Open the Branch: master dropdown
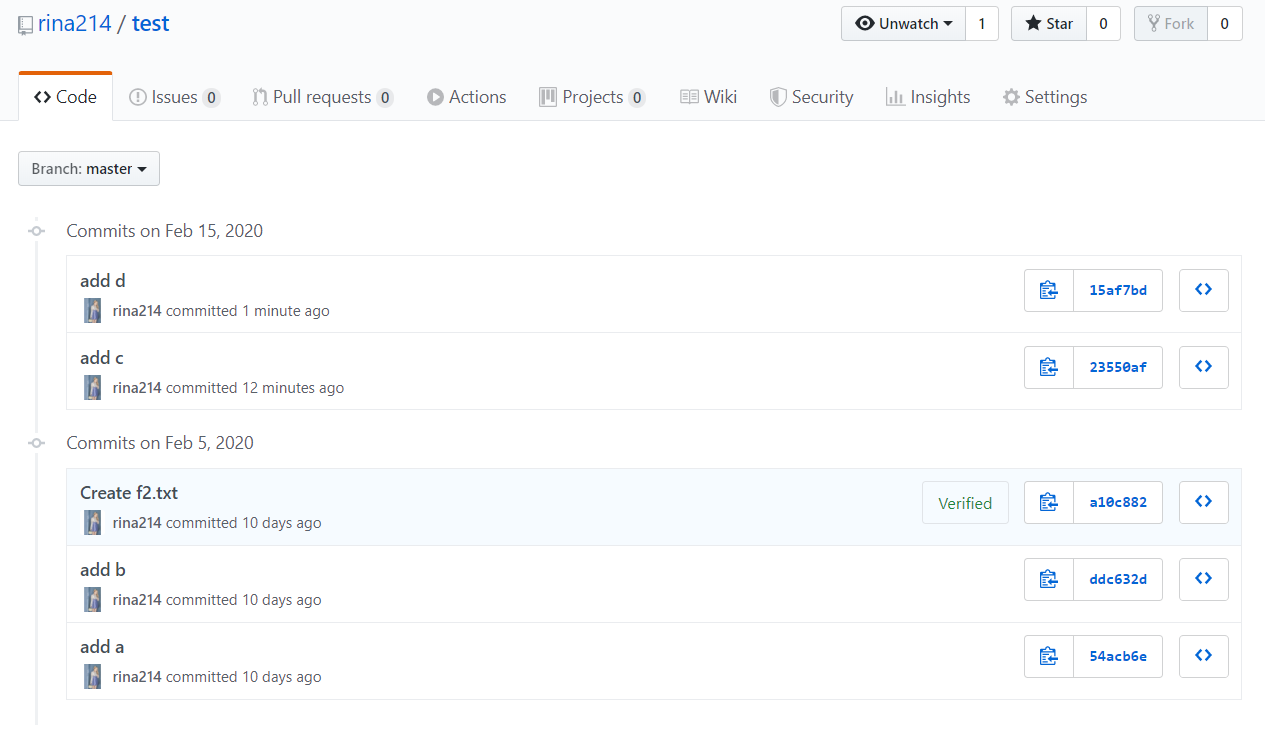The width and height of the screenshot is (1265, 732). [x=89, y=169]
